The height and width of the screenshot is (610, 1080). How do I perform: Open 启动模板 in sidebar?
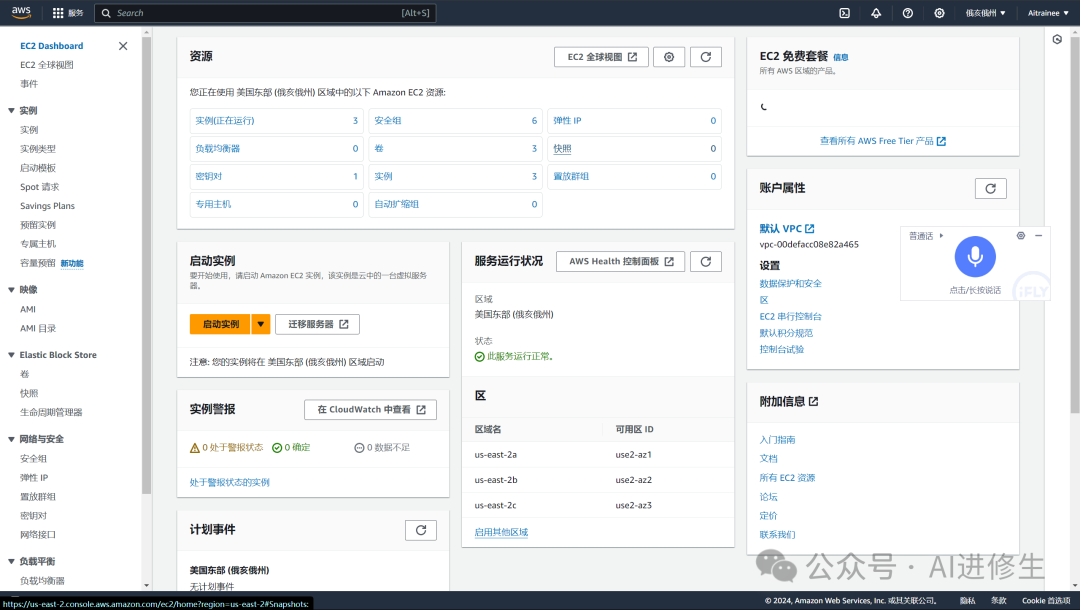(x=38, y=168)
